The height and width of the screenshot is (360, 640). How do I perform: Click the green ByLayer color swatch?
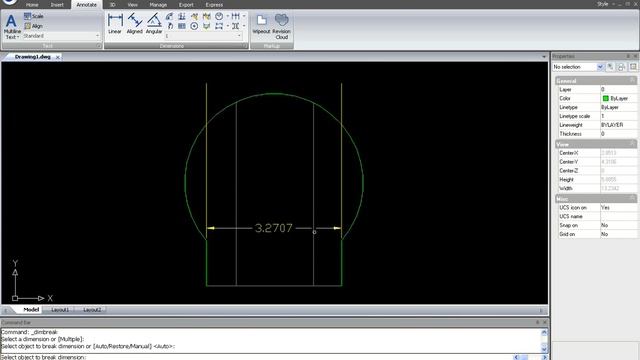(x=606, y=98)
